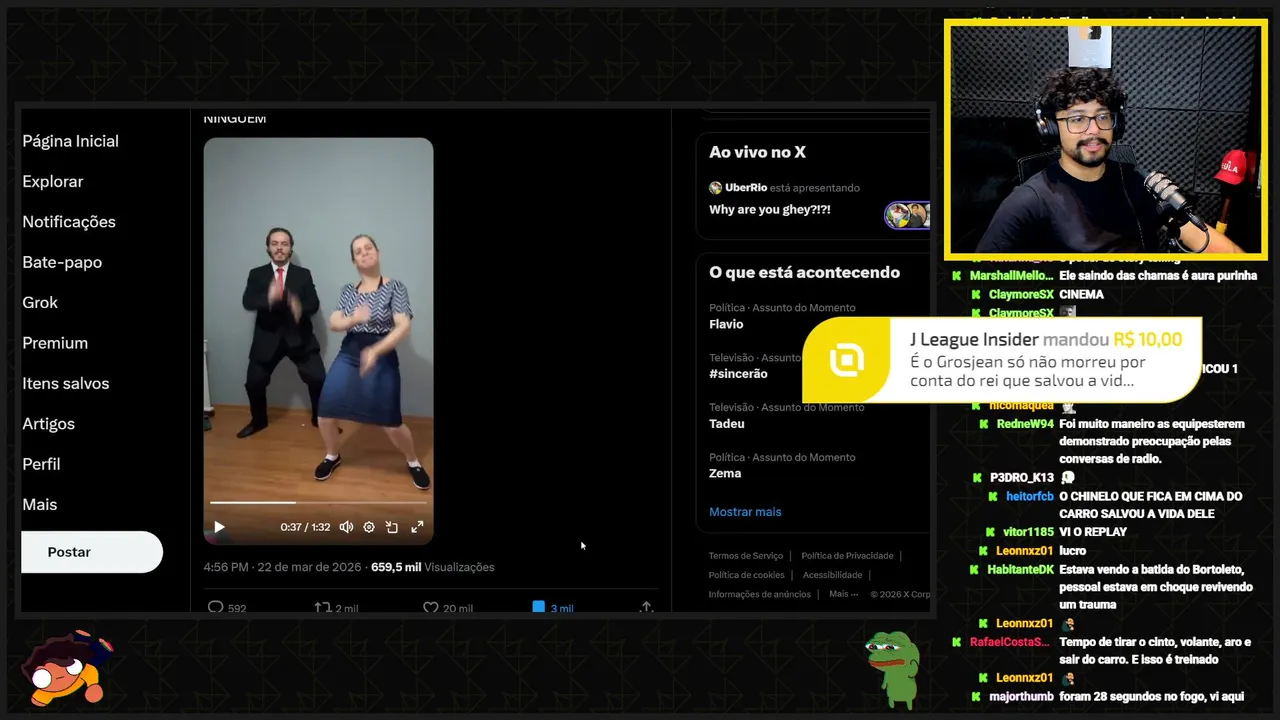Open Notificações in the sidebar

69,222
